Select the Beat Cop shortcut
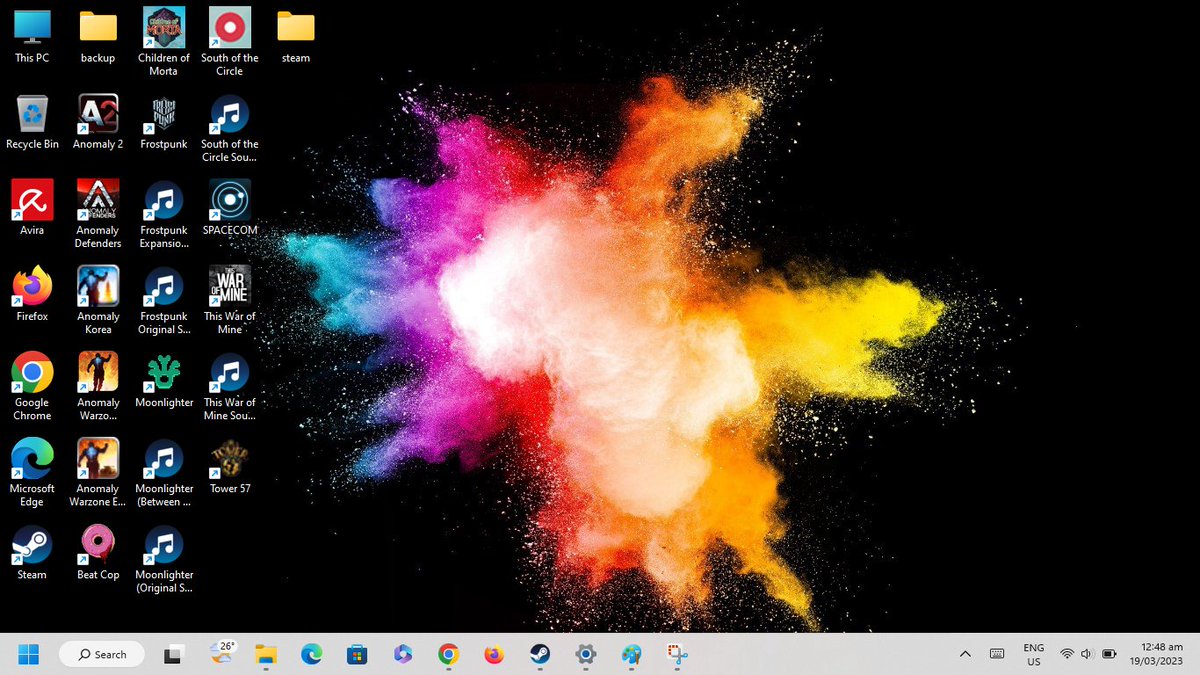This screenshot has height=675, width=1200. (x=98, y=552)
